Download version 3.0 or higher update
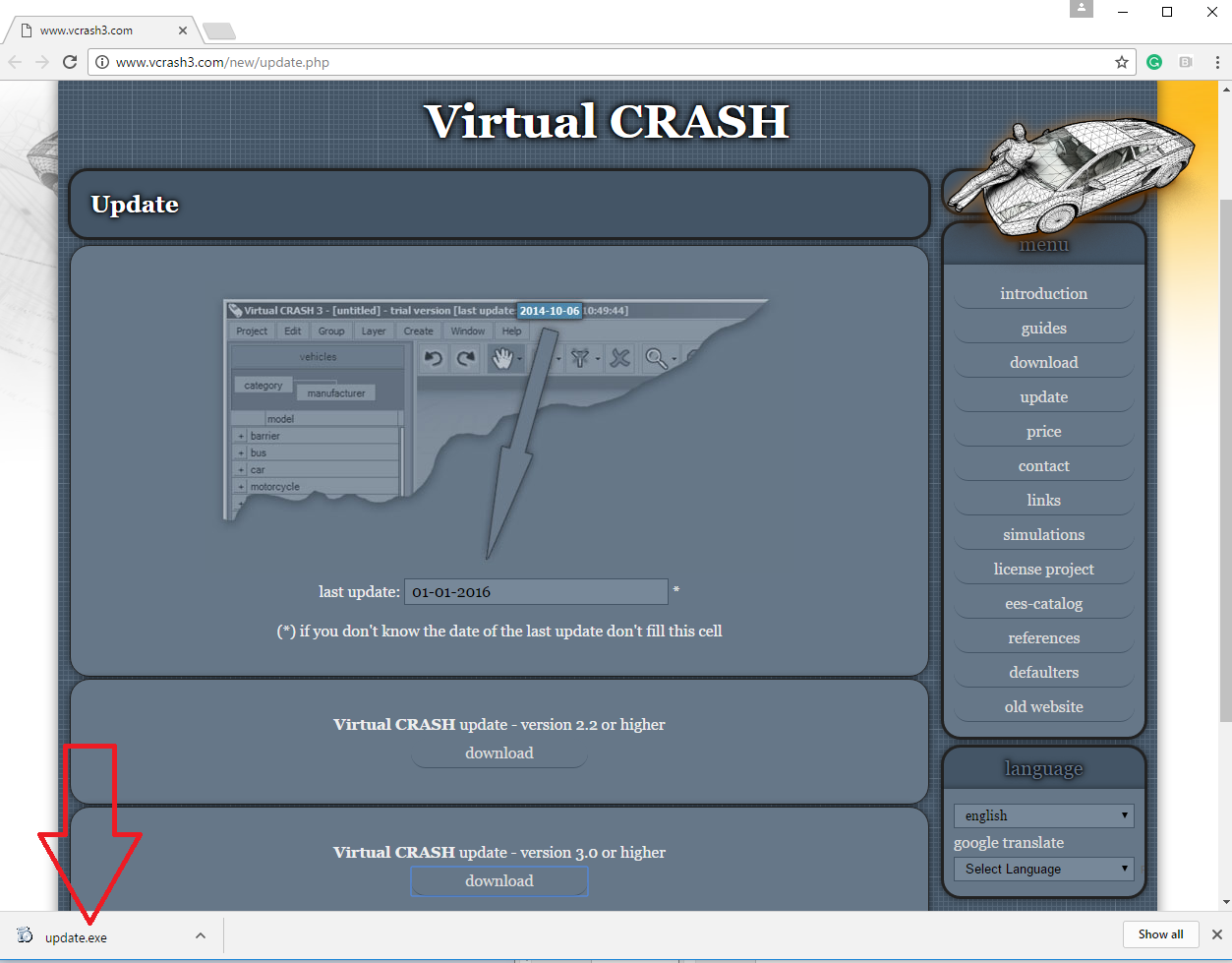This screenshot has height=963, width=1232. (499, 880)
